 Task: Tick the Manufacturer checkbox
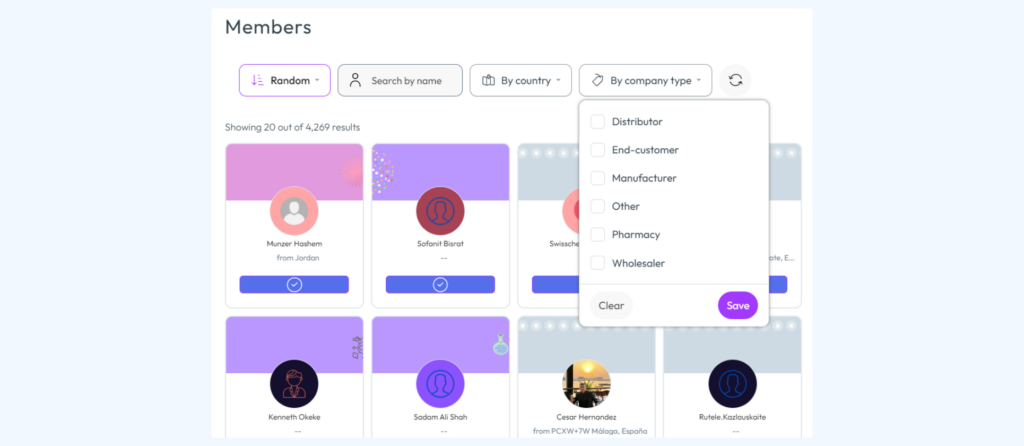[597, 178]
